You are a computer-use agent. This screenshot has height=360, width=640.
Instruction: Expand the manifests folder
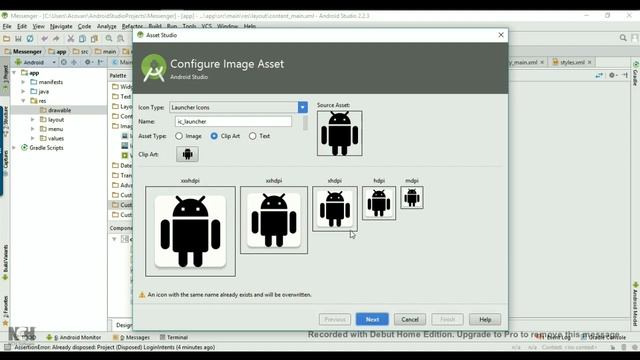tap(23, 82)
